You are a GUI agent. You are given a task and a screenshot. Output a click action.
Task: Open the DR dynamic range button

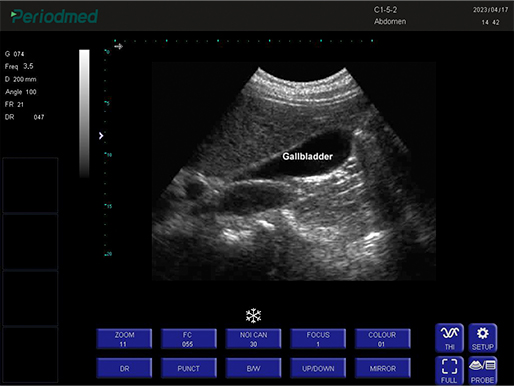(124, 368)
